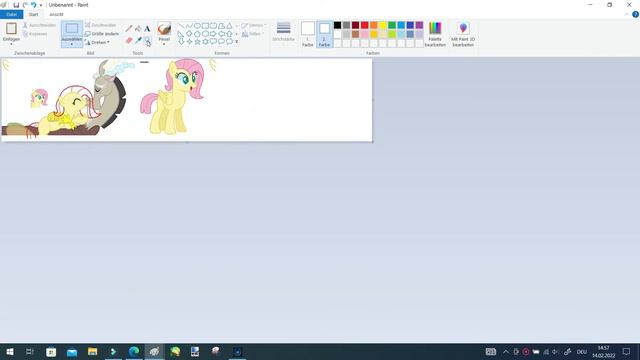Open Paint help question mark
Image resolution: width=640 pixels, height=360 pixels.
pyautogui.click(x=636, y=14)
